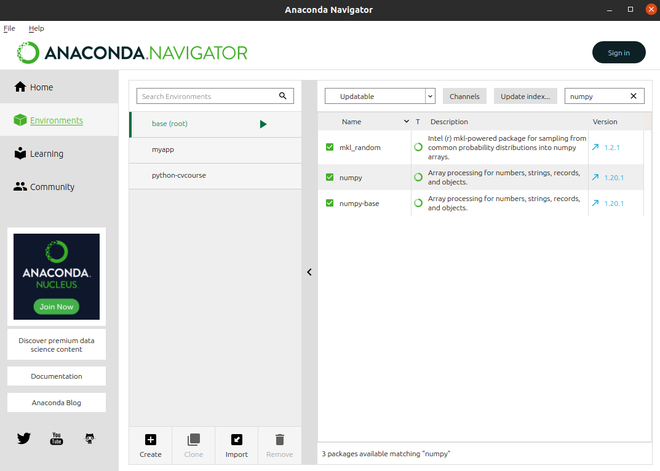Viewport: 660px width, 471px height.
Task: Click the upgrade arrow in the numpy row
Action: 595,177
